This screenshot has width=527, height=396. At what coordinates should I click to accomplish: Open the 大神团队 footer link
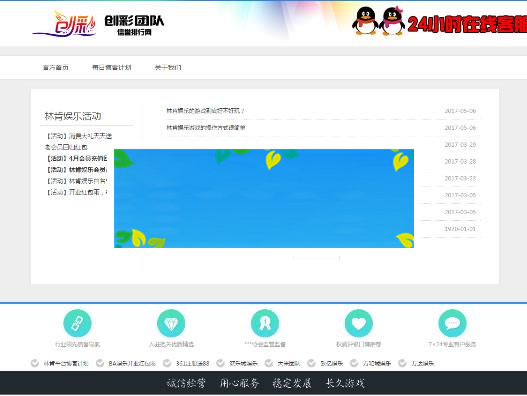[288, 363]
